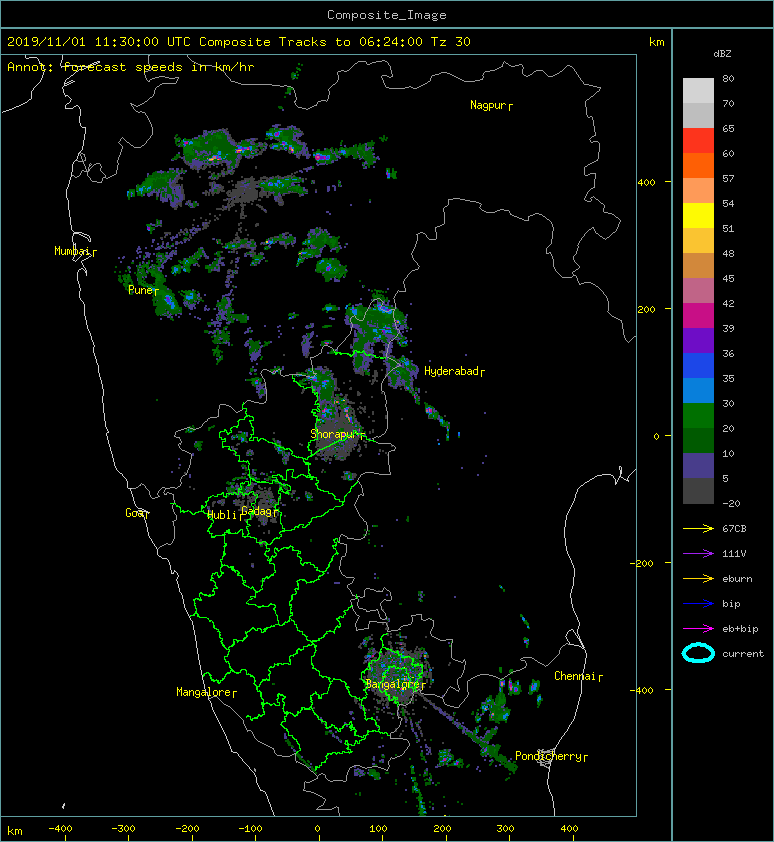This screenshot has width=774, height=842.
Task: Click the Pune city label
Action: tap(143, 291)
